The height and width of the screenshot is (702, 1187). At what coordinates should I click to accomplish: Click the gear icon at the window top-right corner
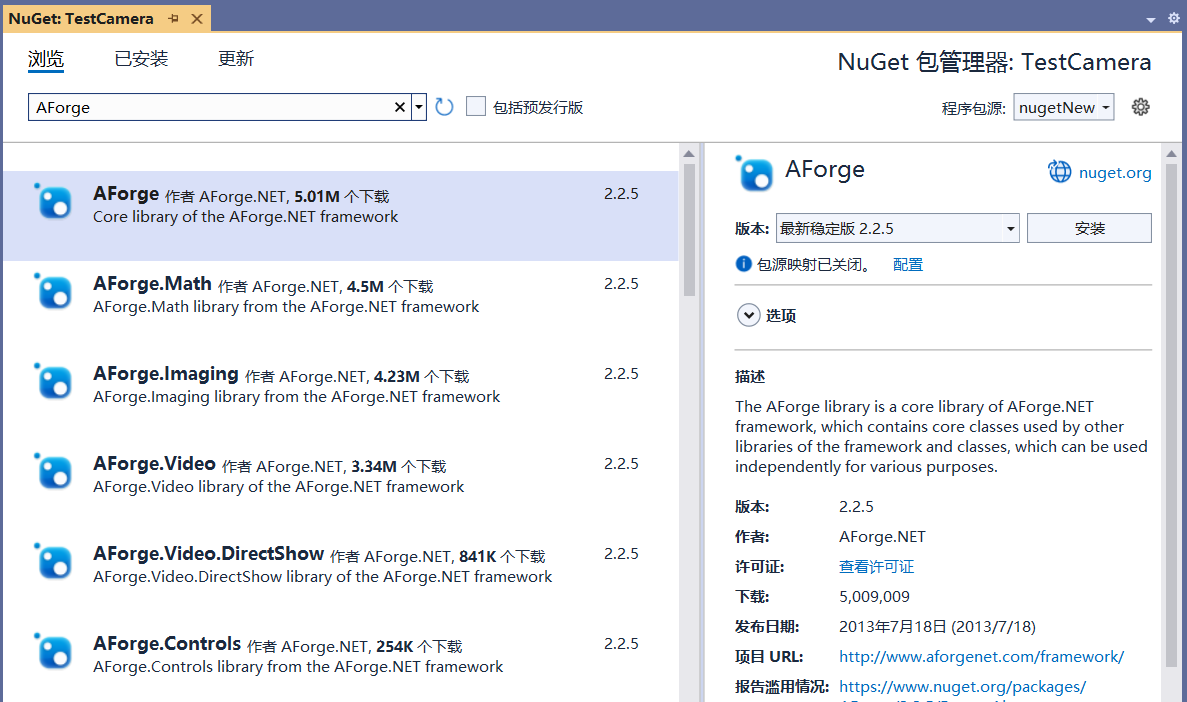tap(1173, 17)
